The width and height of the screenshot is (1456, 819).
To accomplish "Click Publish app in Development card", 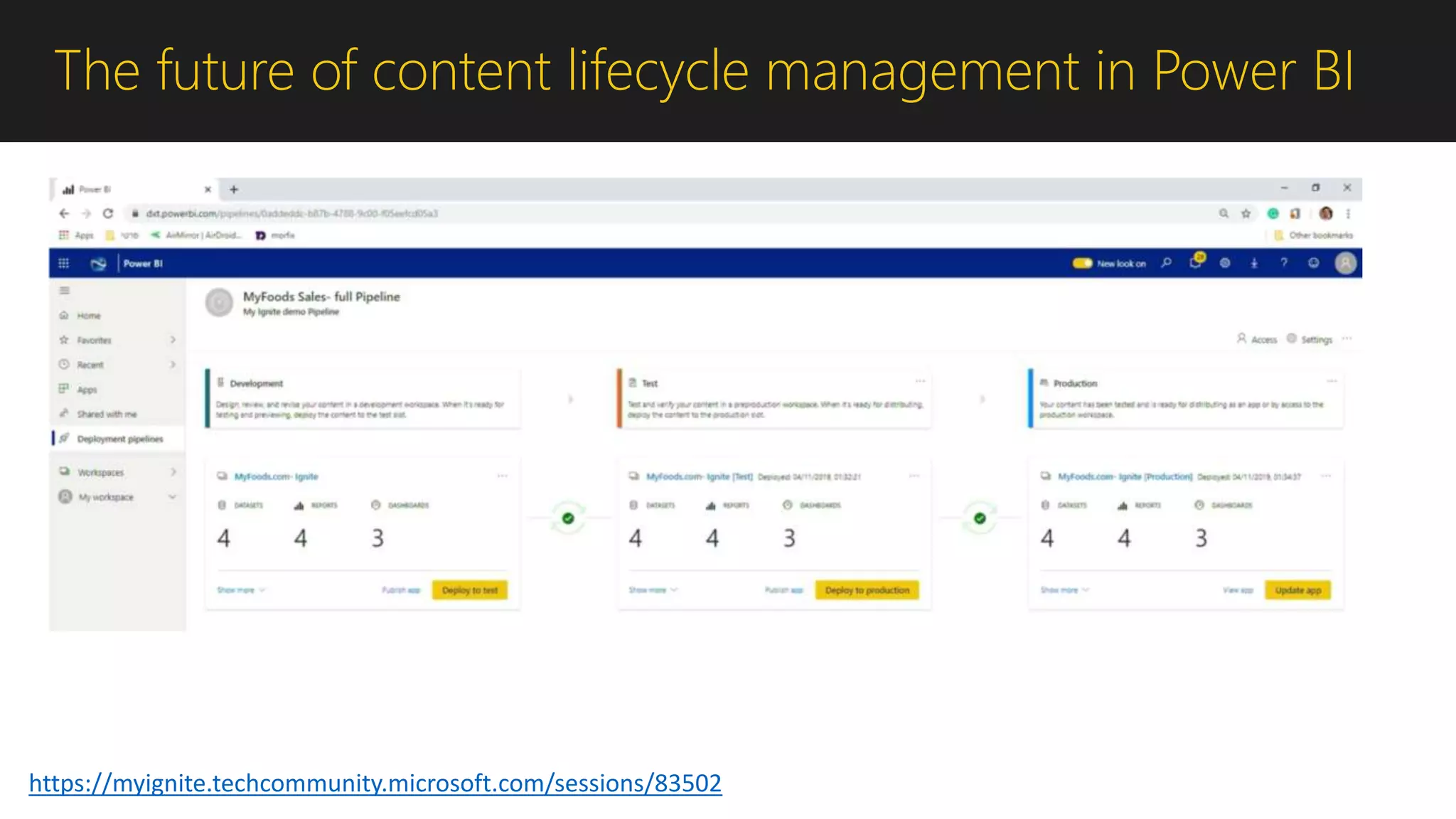I will tap(401, 590).
